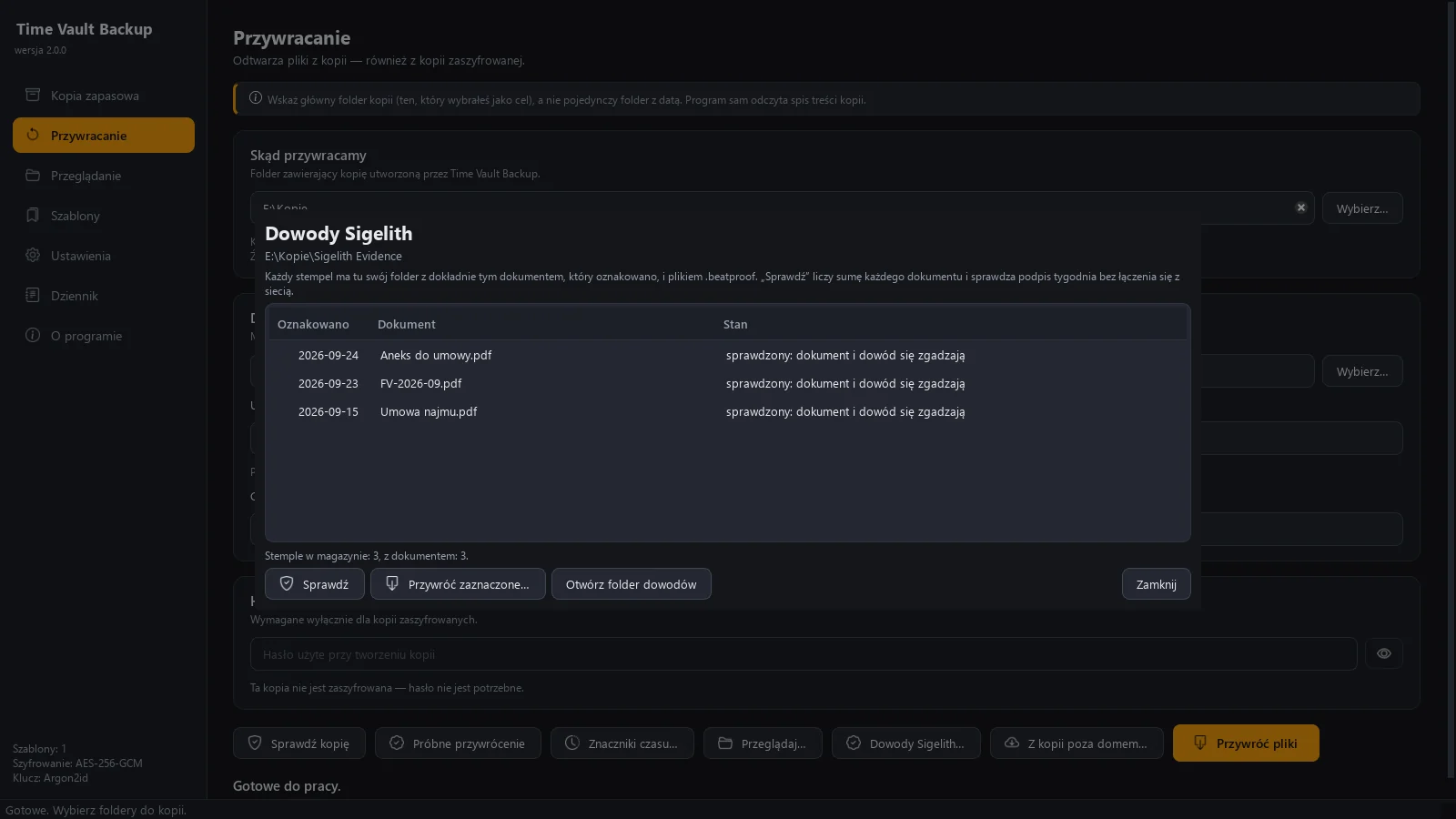Click the 'Klucz: Argon2id' sidebar text
This screenshot has width=1456, height=819.
[x=50, y=778]
